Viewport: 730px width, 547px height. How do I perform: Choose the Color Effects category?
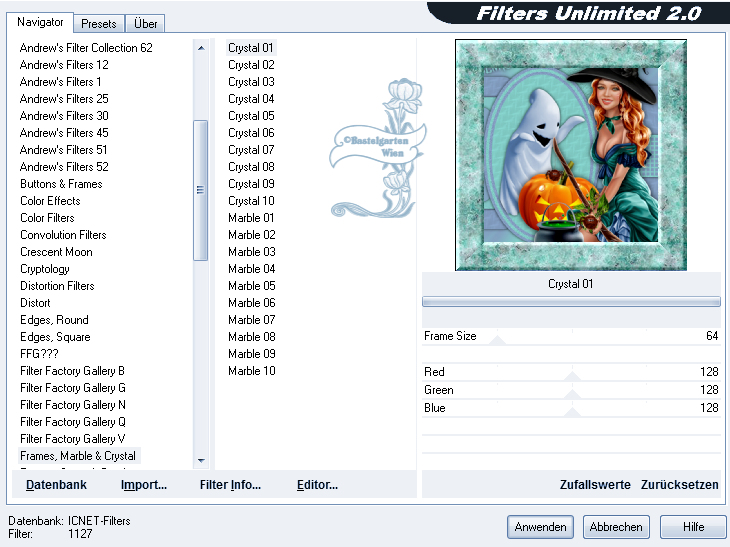pos(50,201)
